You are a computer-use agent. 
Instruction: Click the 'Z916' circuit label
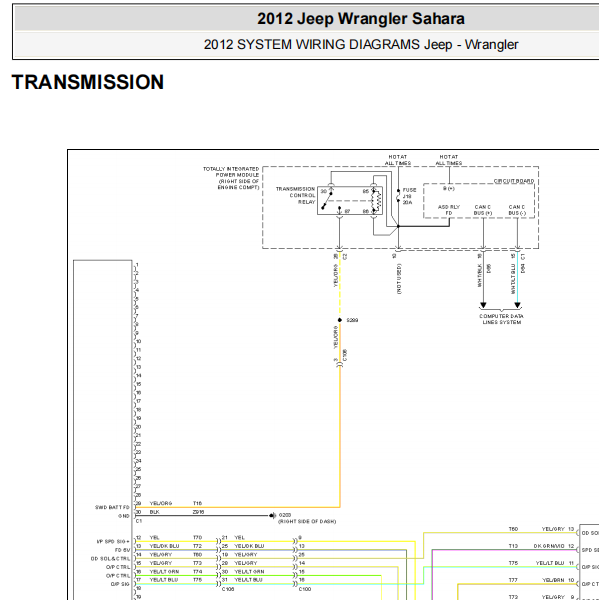(198, 512)
